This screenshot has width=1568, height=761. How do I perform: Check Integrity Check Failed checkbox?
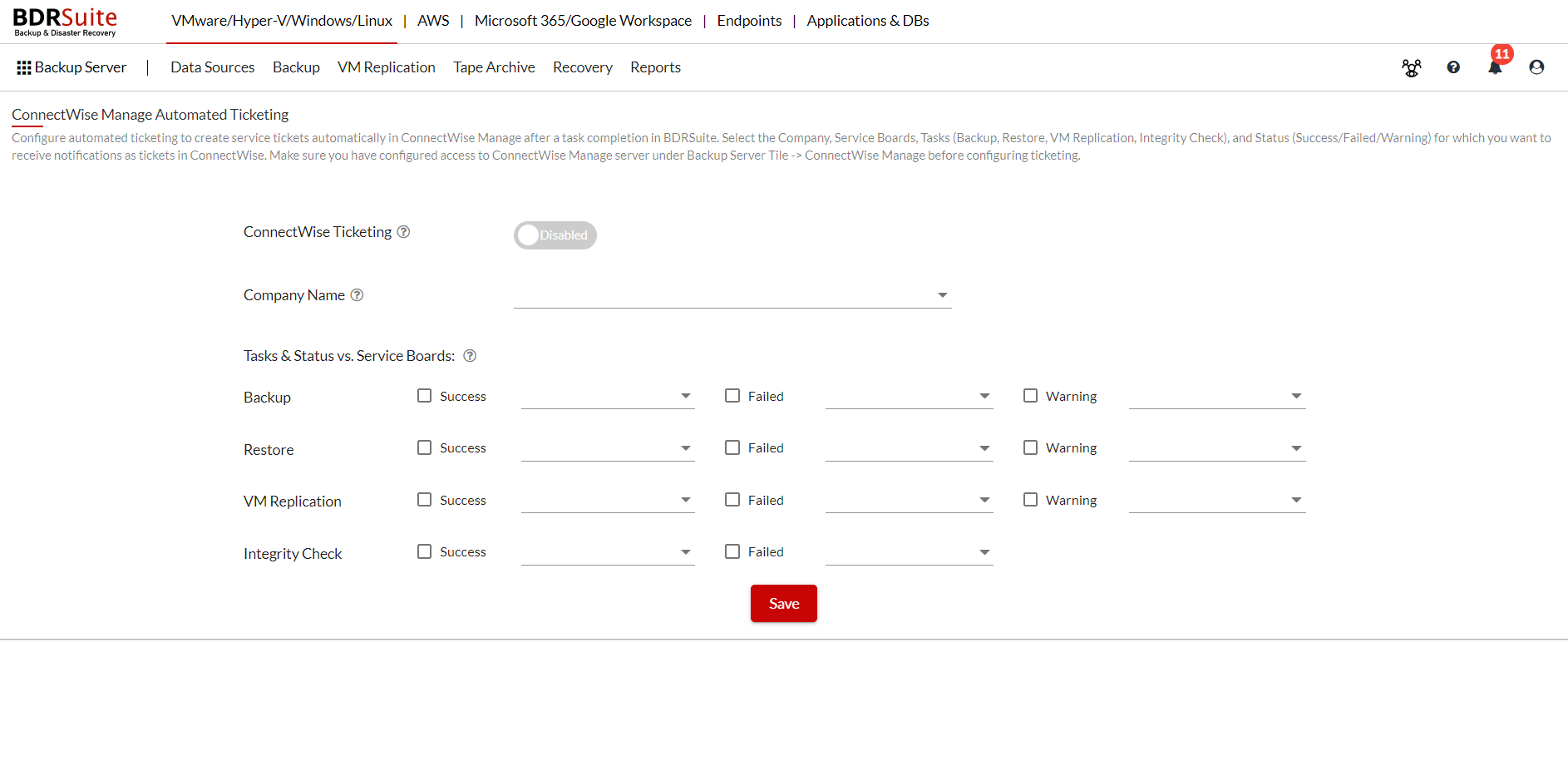732,551
